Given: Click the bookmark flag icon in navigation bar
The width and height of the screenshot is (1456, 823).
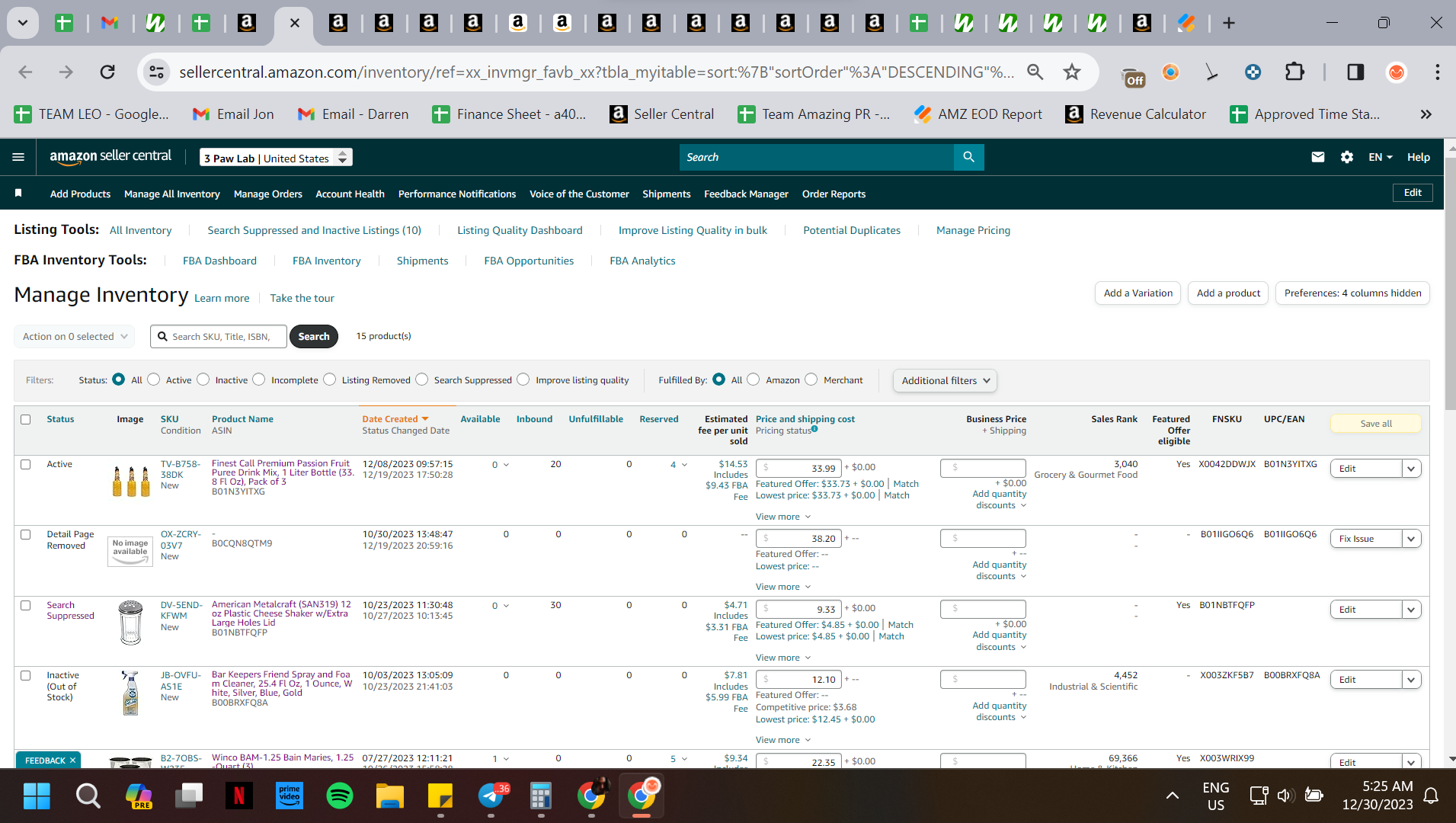Looking at the screenshot, I should pos(18,194).
